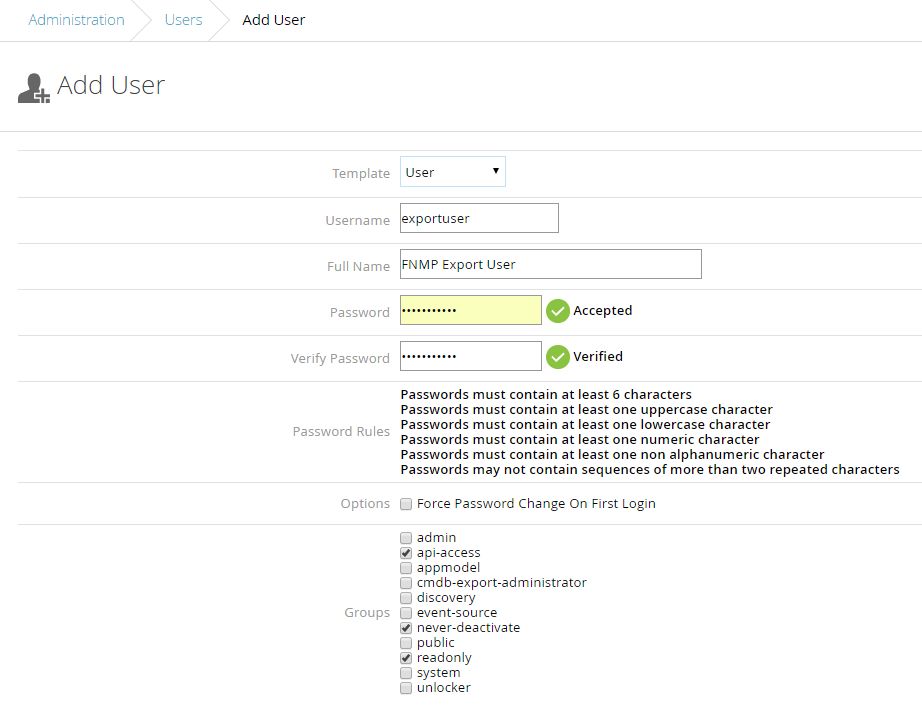Tick the unlocker group checkbox
922x705 pixels.
coord(406,688)
